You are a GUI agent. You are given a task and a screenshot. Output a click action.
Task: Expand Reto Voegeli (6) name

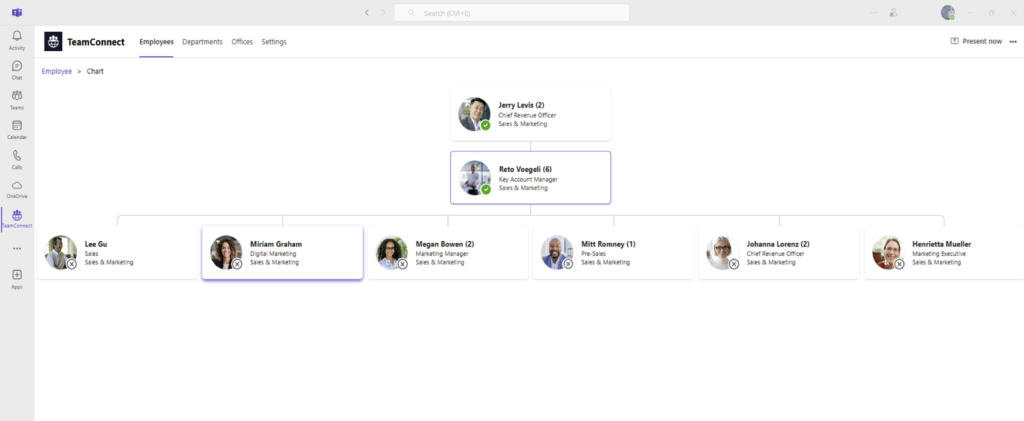(x=525, y=169)
